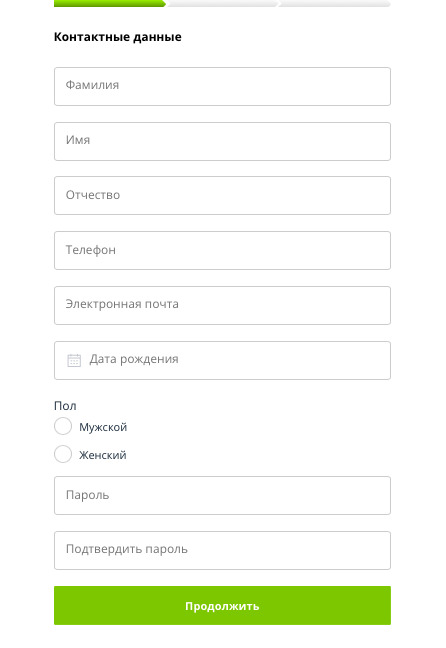Select the Электронная почта field
The height and width of the screenshot is (648, 446).
(222, 305)
